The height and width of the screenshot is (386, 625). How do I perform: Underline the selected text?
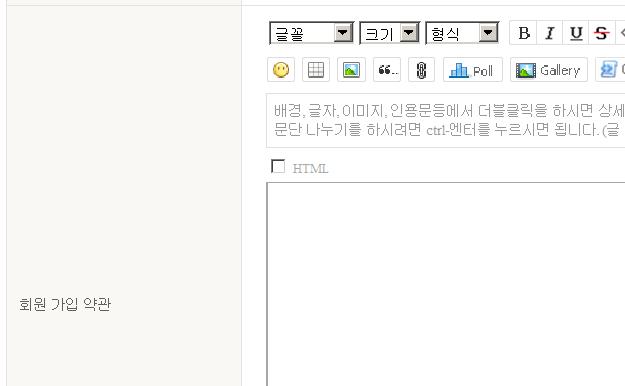pos(576,33)
